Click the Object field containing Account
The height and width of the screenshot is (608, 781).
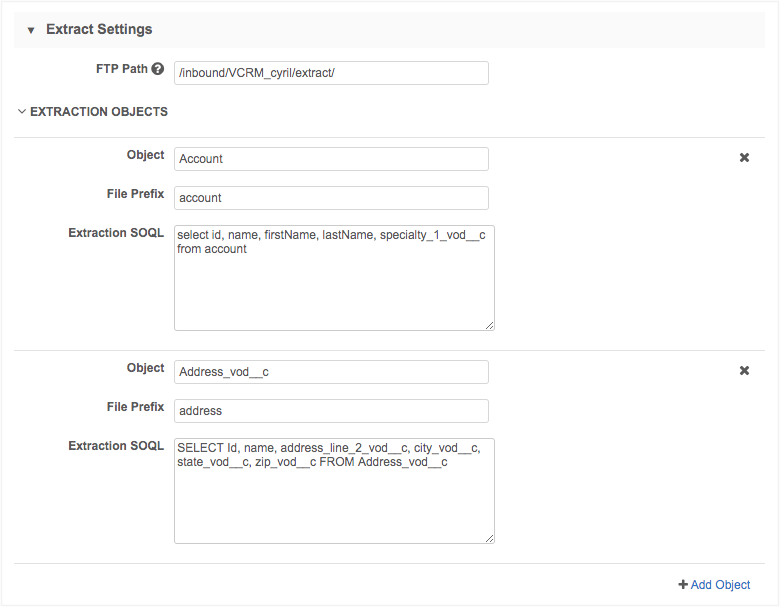pyautogui.click(x=331, y=159)
